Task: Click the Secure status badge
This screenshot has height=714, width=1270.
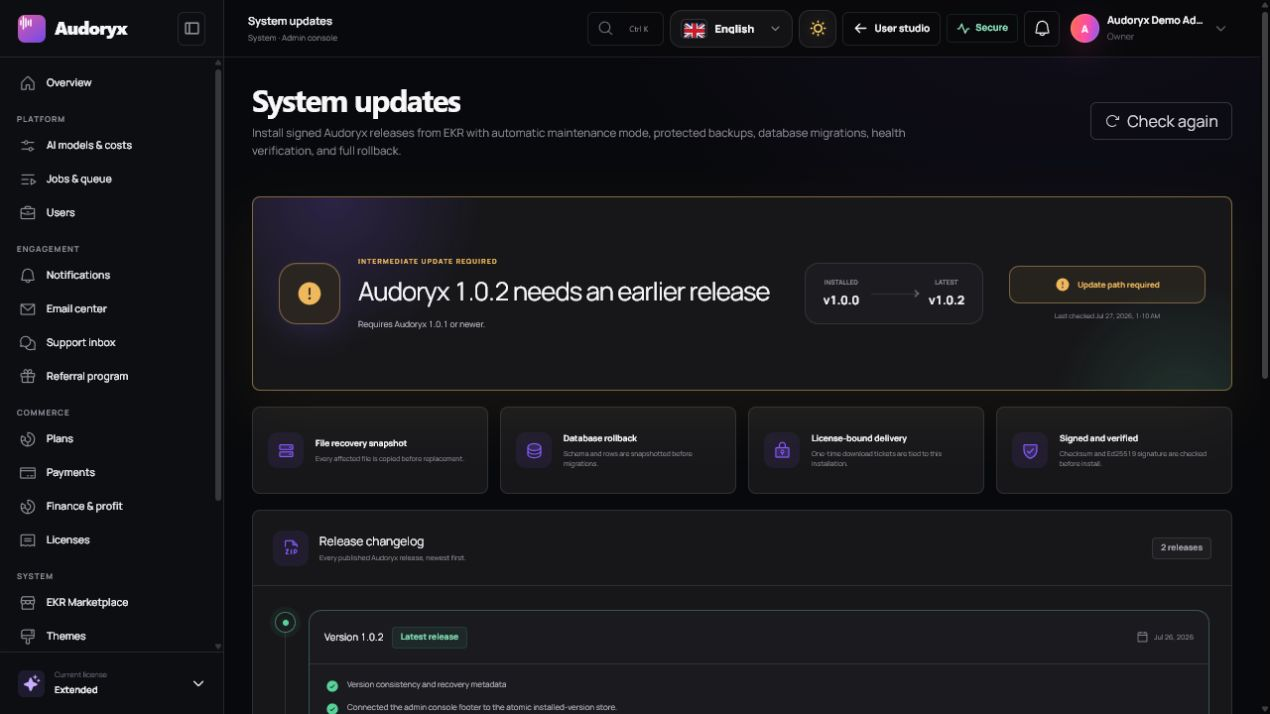Action: 982,28
